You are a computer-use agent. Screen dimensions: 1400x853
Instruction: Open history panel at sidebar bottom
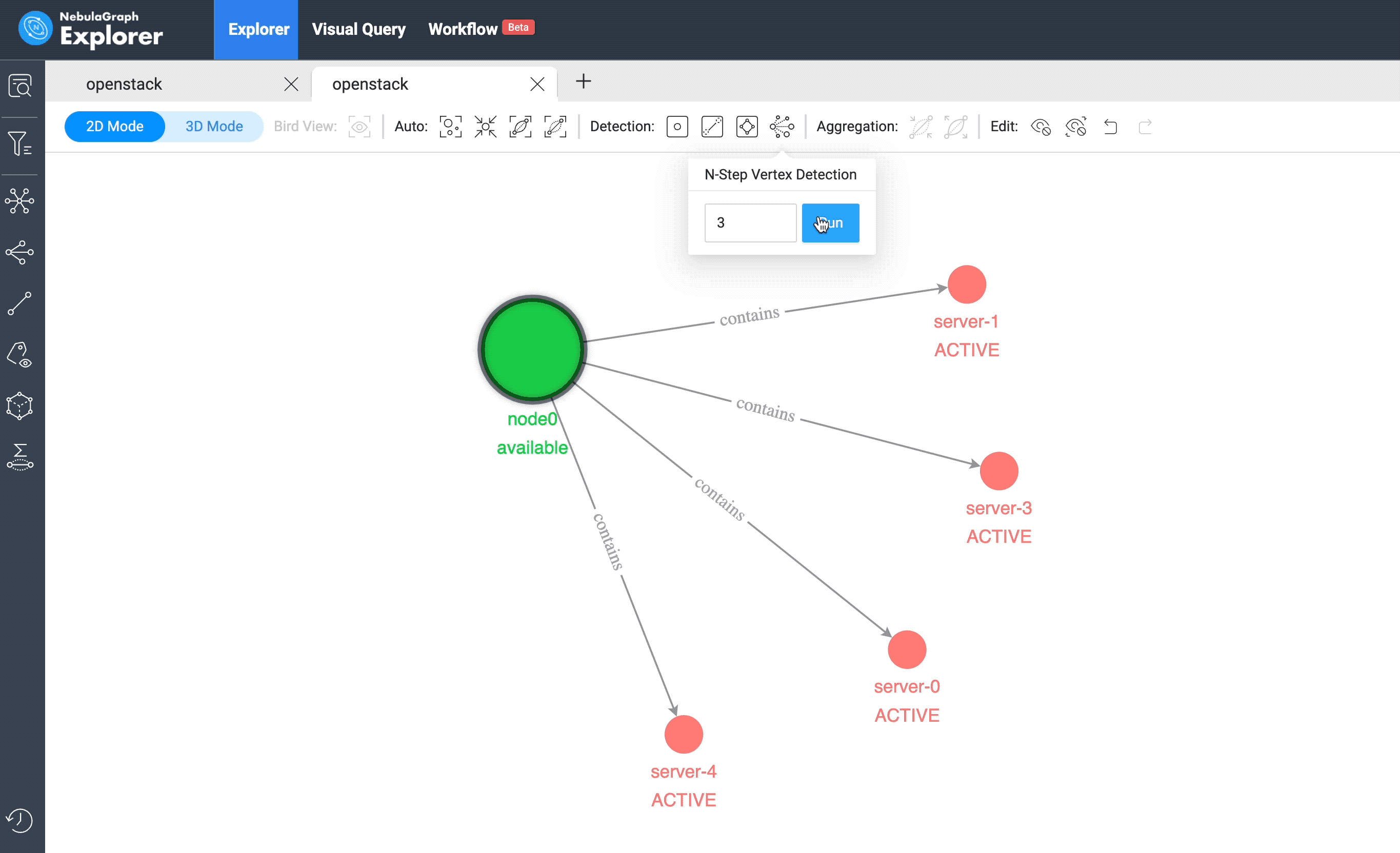point(20,821)
